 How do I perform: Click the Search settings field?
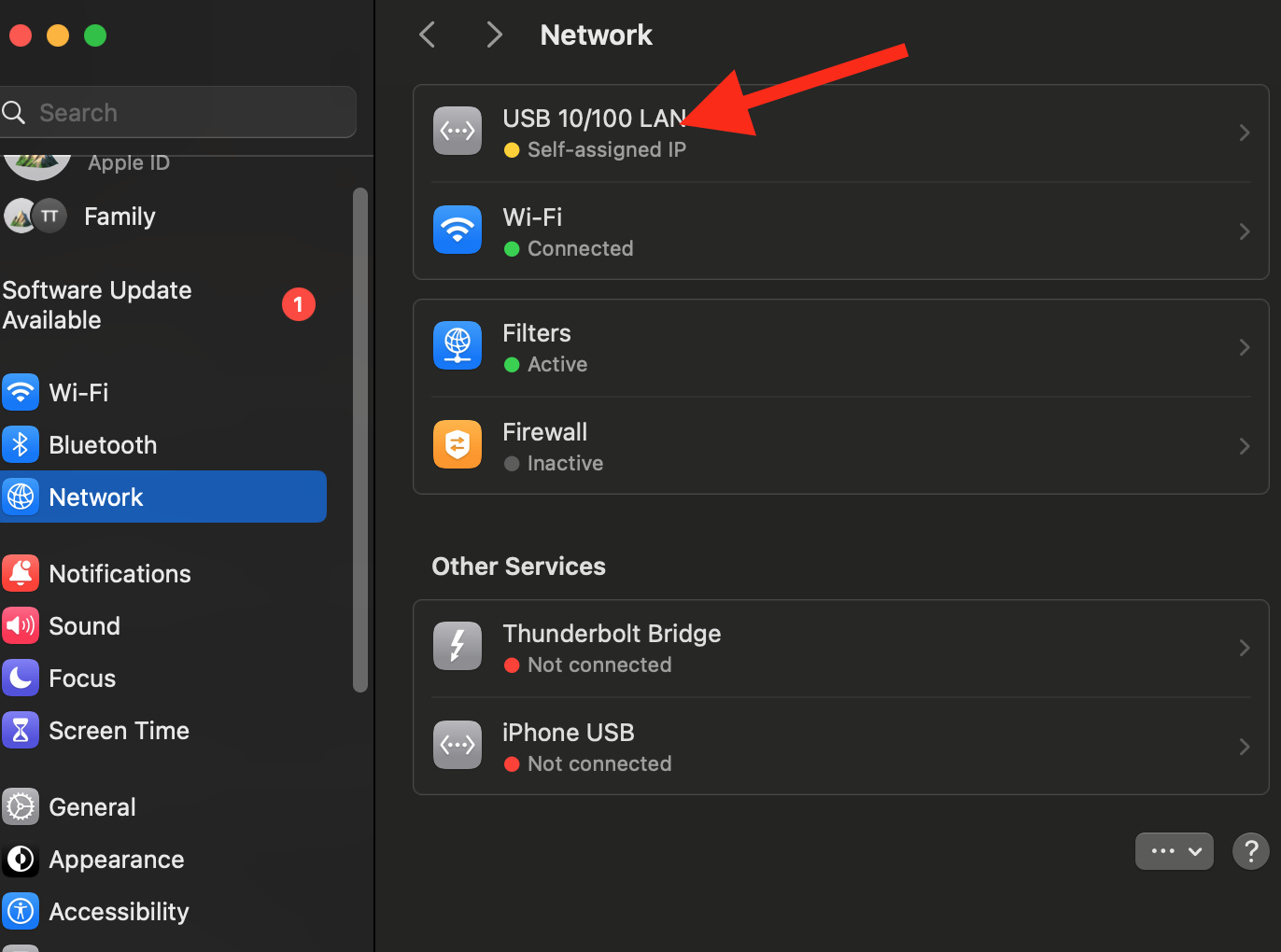click(177, 112)
